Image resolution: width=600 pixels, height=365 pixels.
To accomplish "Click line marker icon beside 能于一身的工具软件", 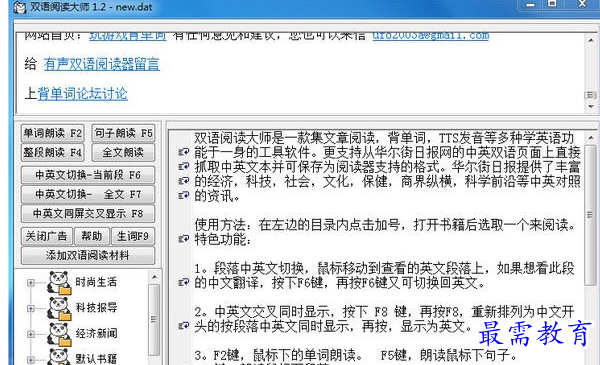I will coord(184,152).
